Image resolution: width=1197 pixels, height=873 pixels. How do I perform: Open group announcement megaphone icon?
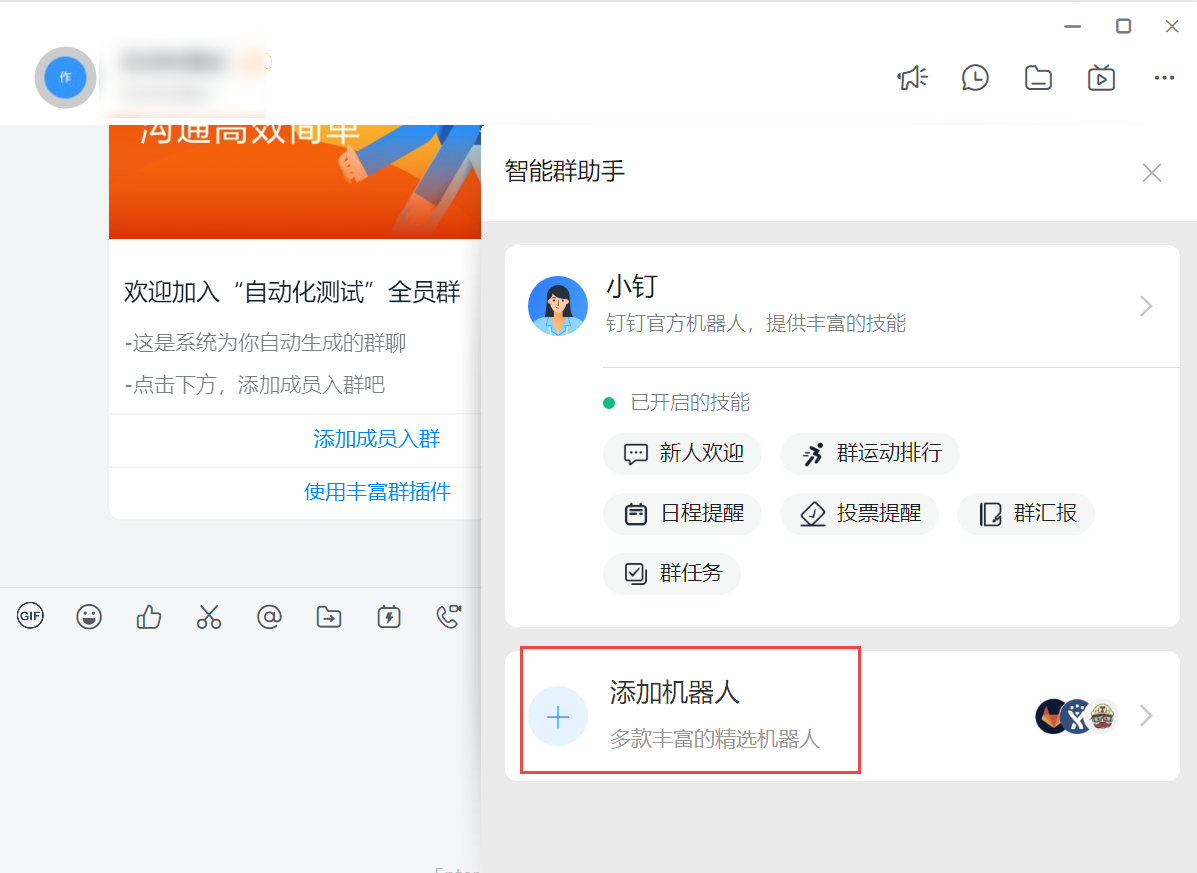[x=912, y=78]
